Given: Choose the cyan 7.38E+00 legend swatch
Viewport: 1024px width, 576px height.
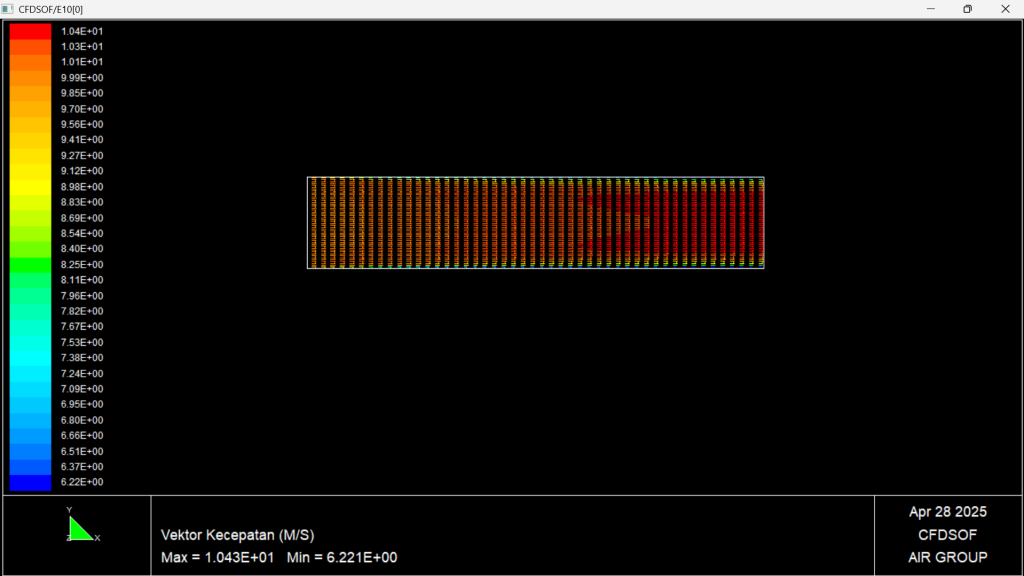Looking at the screenshot, I should click(30, 358).
